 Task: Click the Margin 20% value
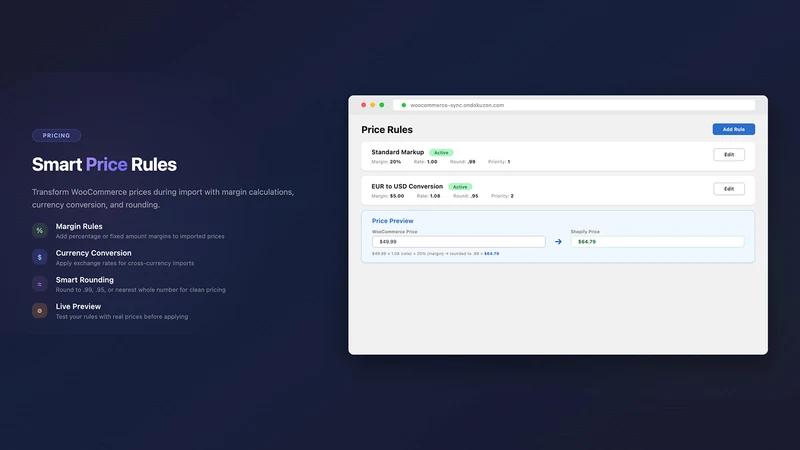point(395,162)
